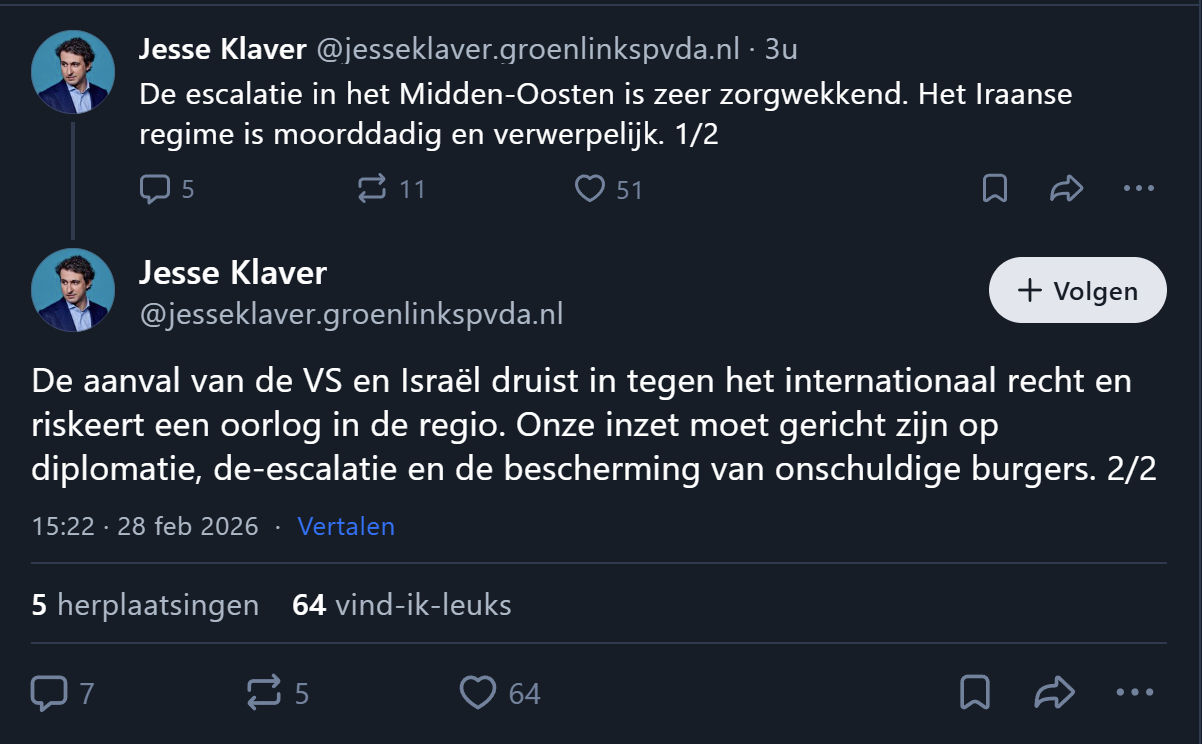Open Jesse Klaver's avatar in main post
1202x744 pixels.
point(72,290)
